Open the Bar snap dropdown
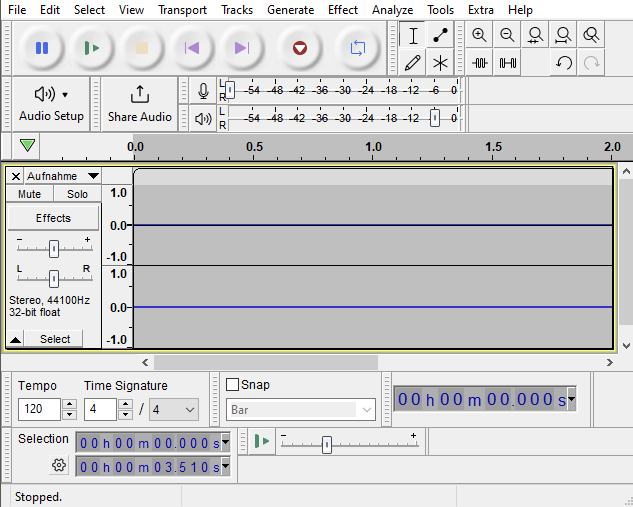This screenshot has width=633, height=507. pyautogui.click(x=301, y=410)
